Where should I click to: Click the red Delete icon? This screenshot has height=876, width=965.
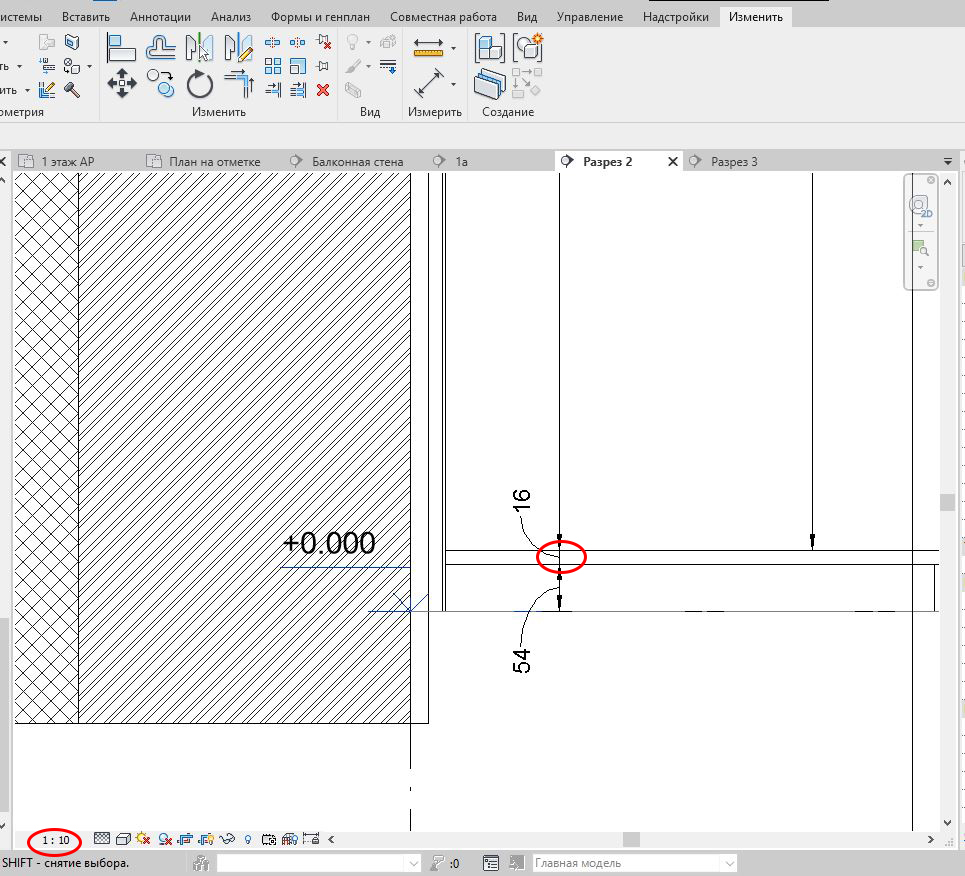(322, 90)
